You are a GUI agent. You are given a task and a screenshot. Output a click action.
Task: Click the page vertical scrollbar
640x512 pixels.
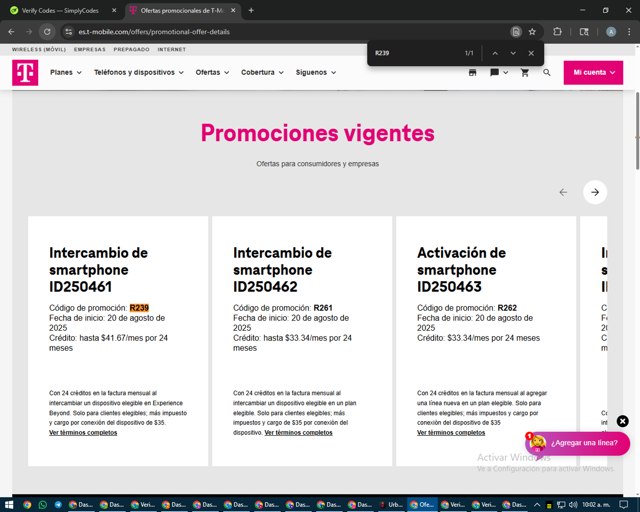tap(637, 131)
